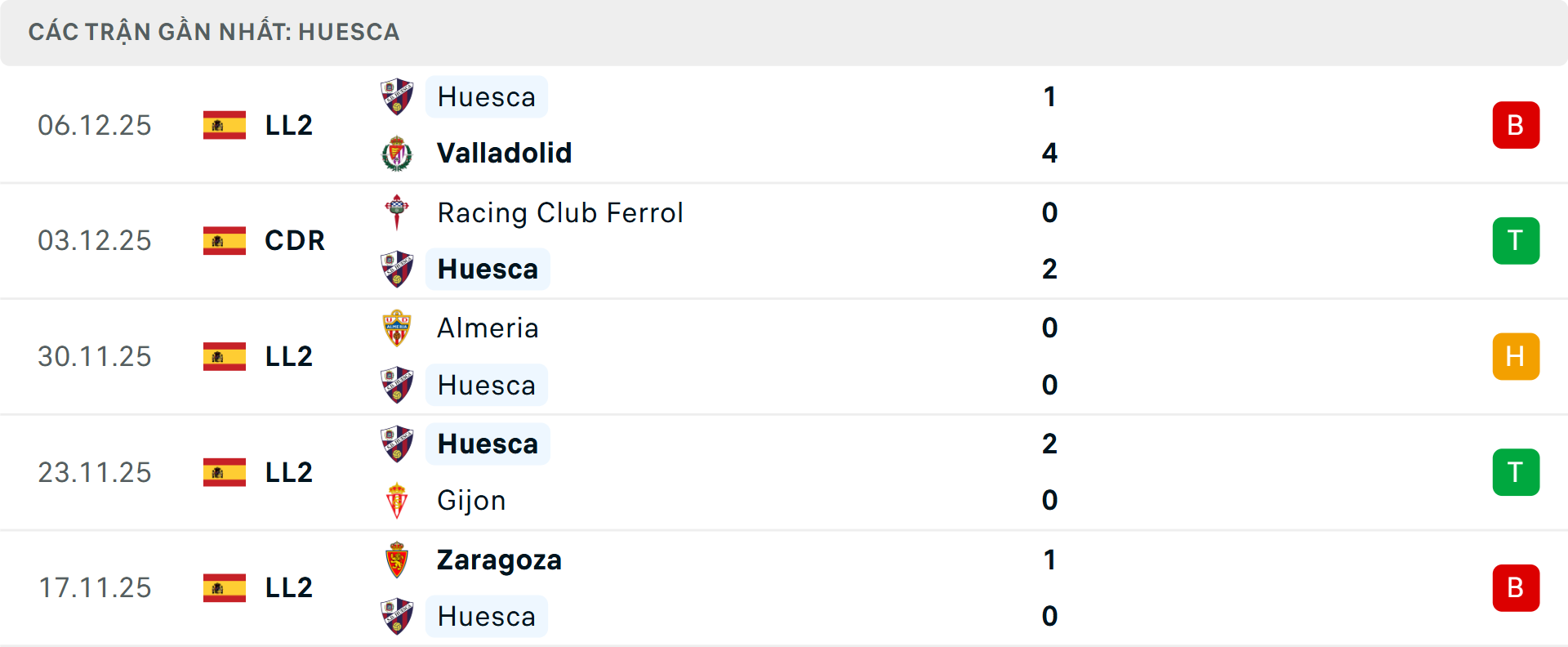Open the Almeria team link

(488, 328)
